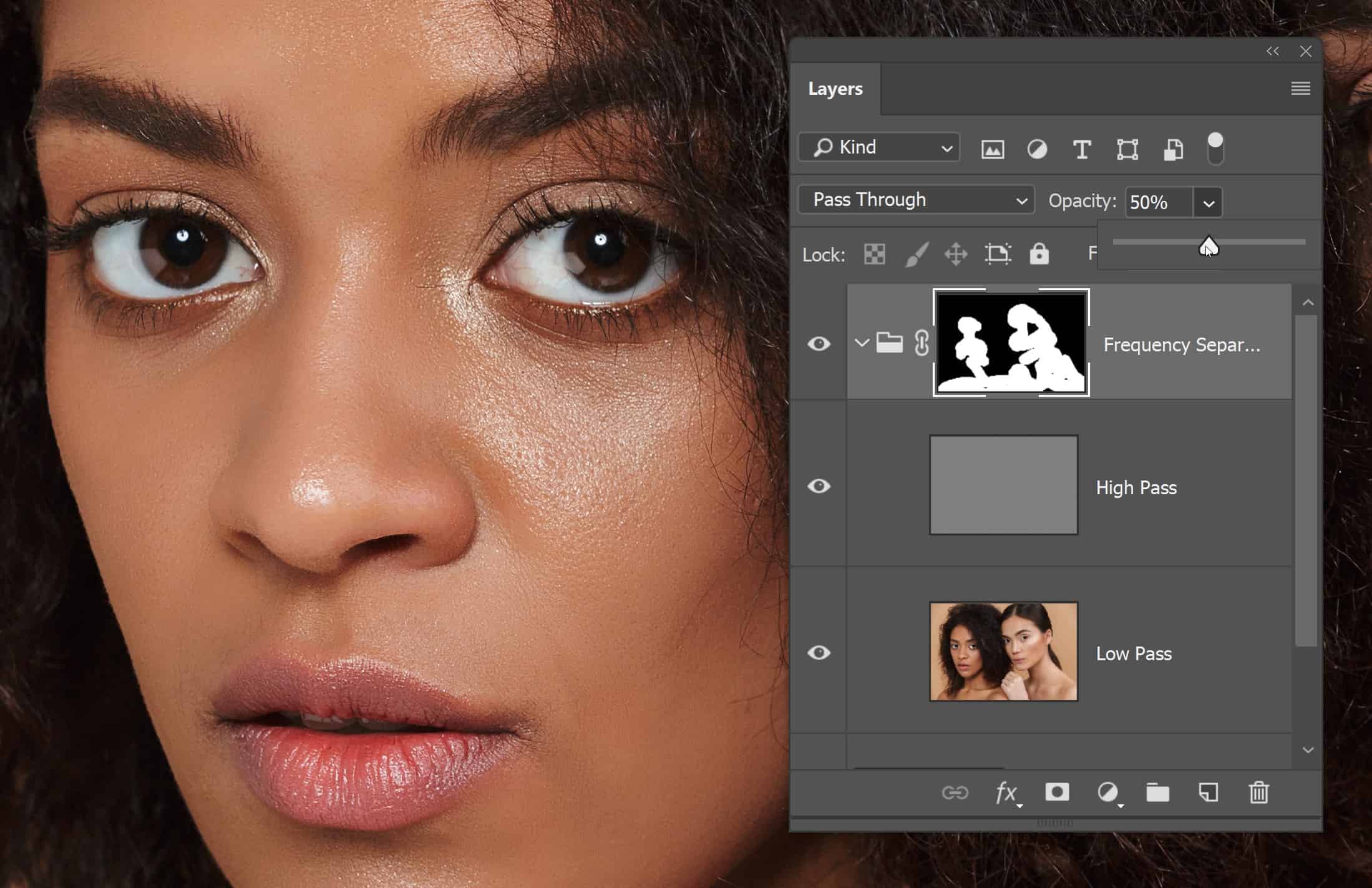The height and width of the screenshot is (888, 1372).
Task: Toggle the layer filtering switch
Action: tap(1215, 149)
